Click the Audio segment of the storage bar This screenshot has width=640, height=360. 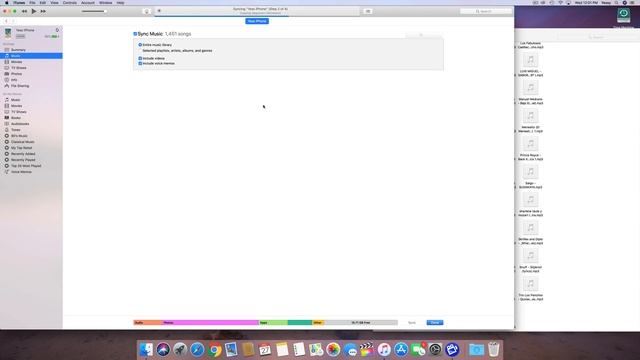[x=148, y=322]
